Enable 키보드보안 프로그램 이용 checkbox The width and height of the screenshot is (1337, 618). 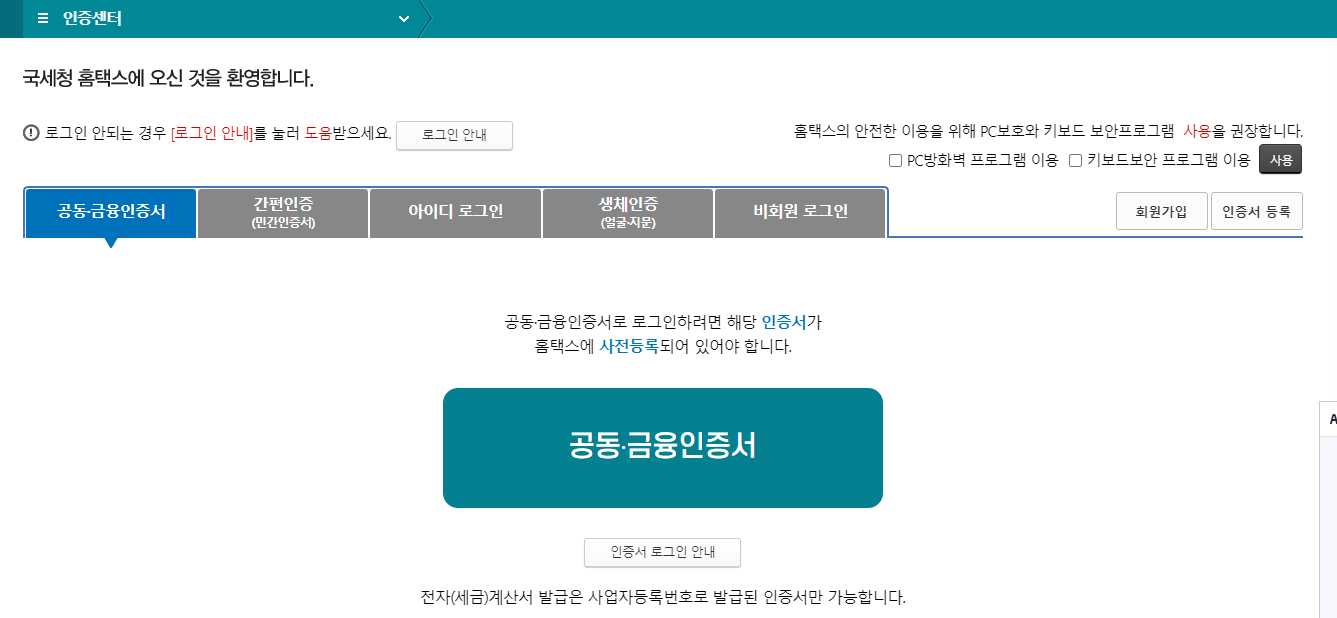1075,160
